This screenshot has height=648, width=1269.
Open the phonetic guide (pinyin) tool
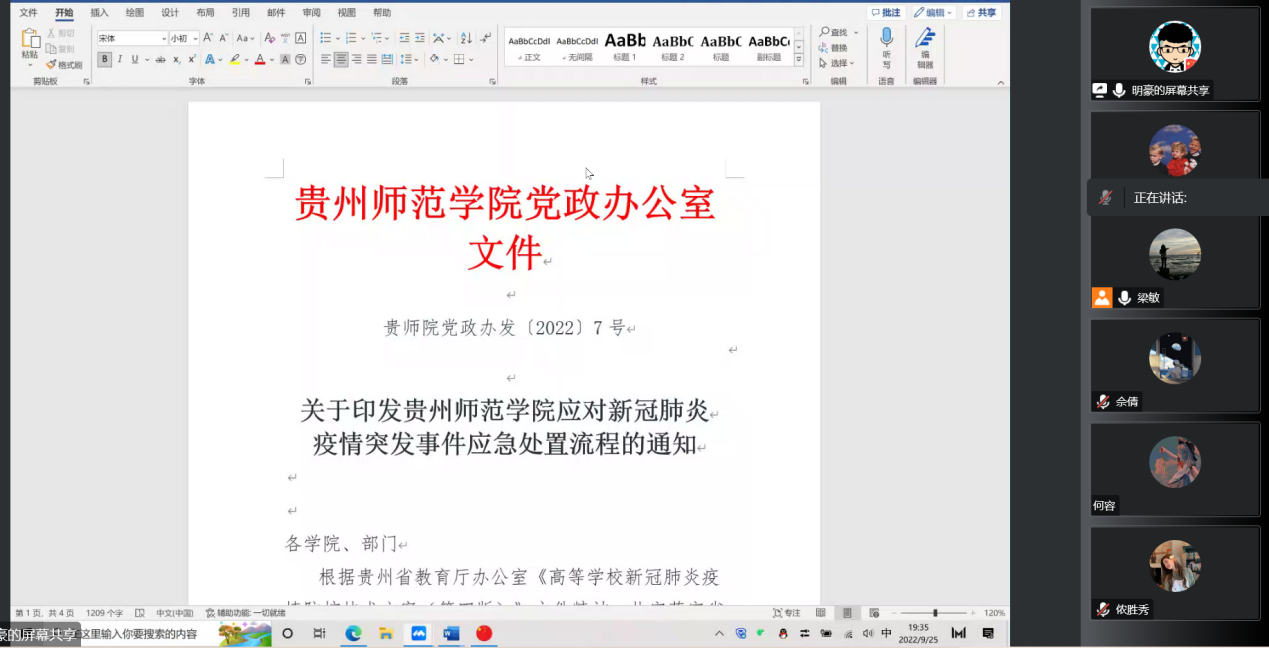pyautogui.click(x=286, y=38)
